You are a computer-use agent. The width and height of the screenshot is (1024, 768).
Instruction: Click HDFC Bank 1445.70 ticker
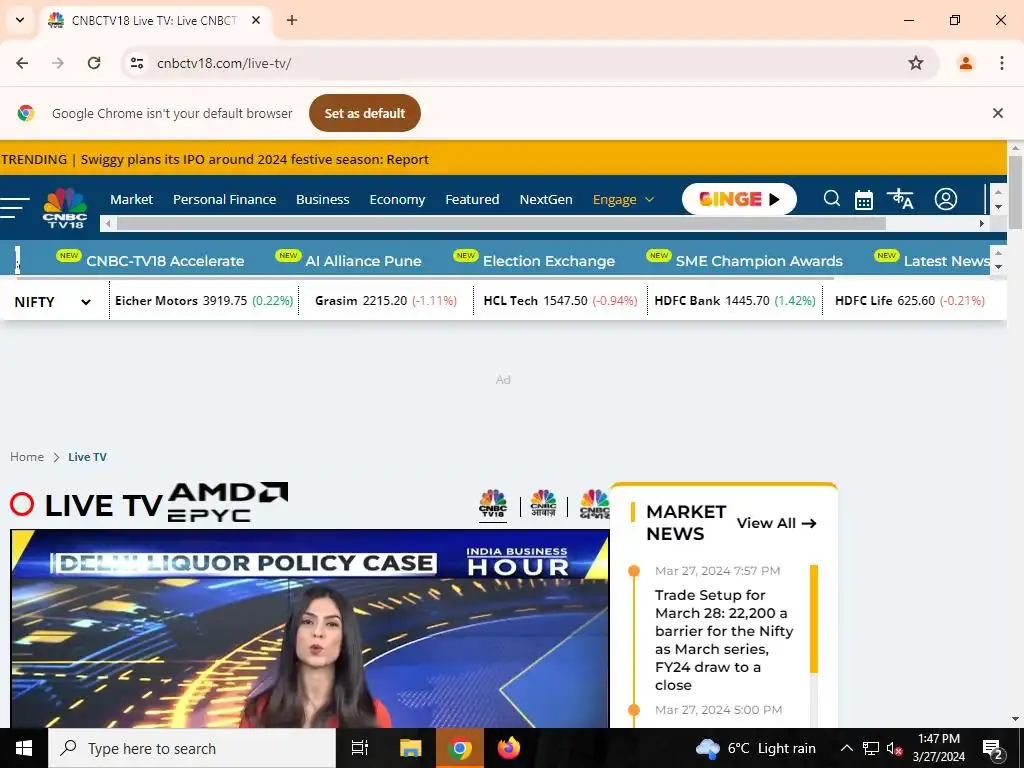[x=735, y=300]
